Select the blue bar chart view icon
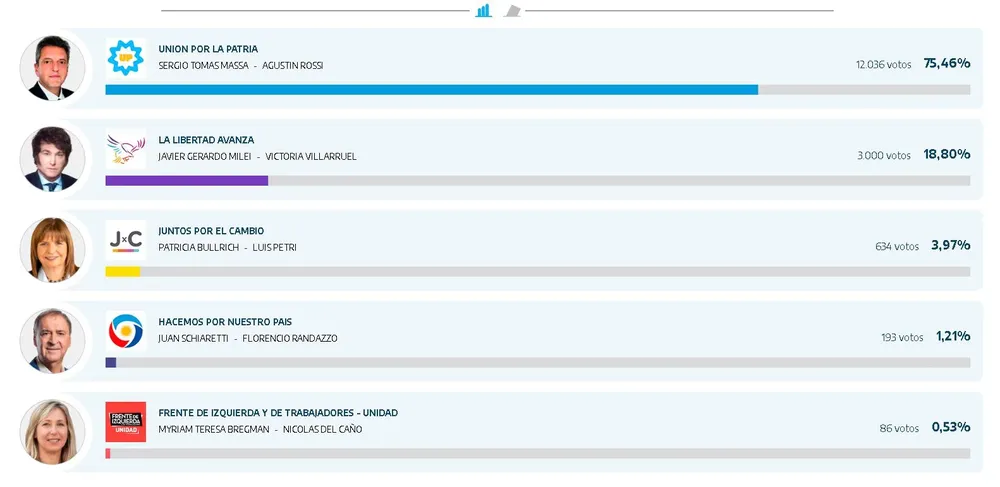 [x=484, y=10]
